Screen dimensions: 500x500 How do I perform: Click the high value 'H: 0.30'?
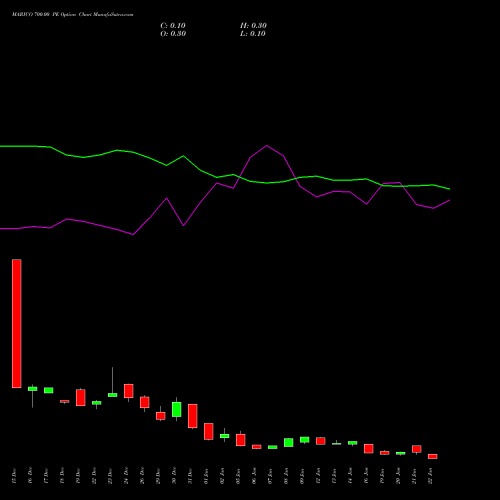(253, 26)
